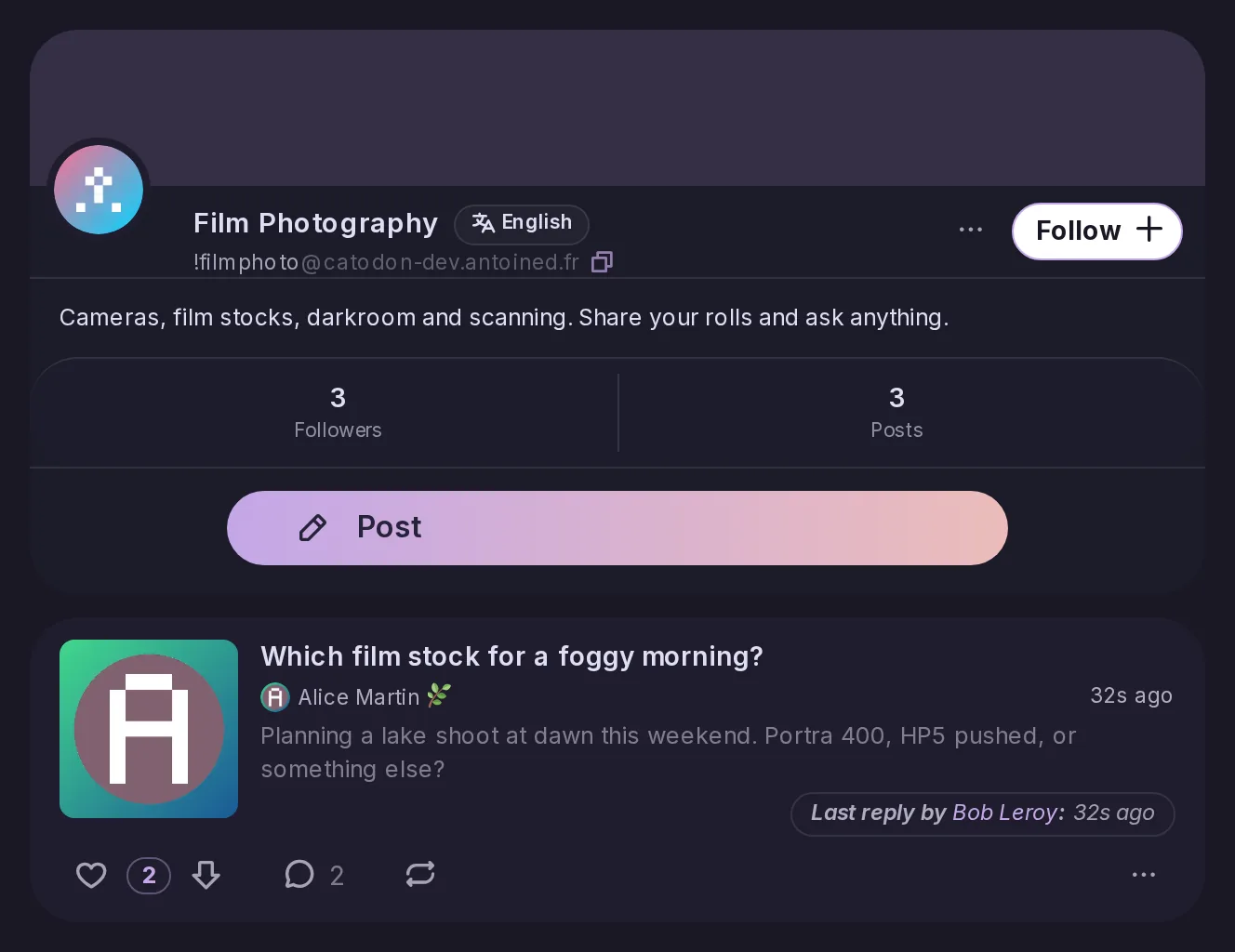Visit Alice Martin's profile
1235x952 pixels.
click(359, 697)
